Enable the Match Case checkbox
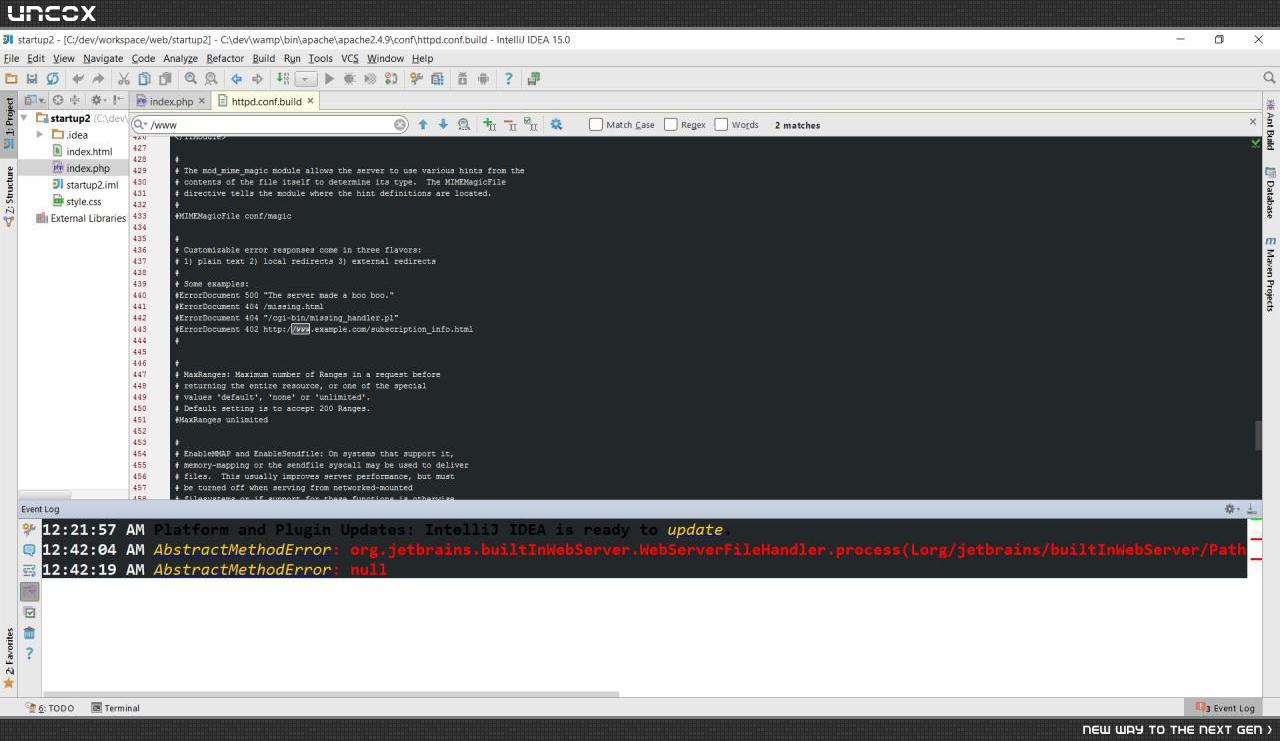 tap(596, 125)
